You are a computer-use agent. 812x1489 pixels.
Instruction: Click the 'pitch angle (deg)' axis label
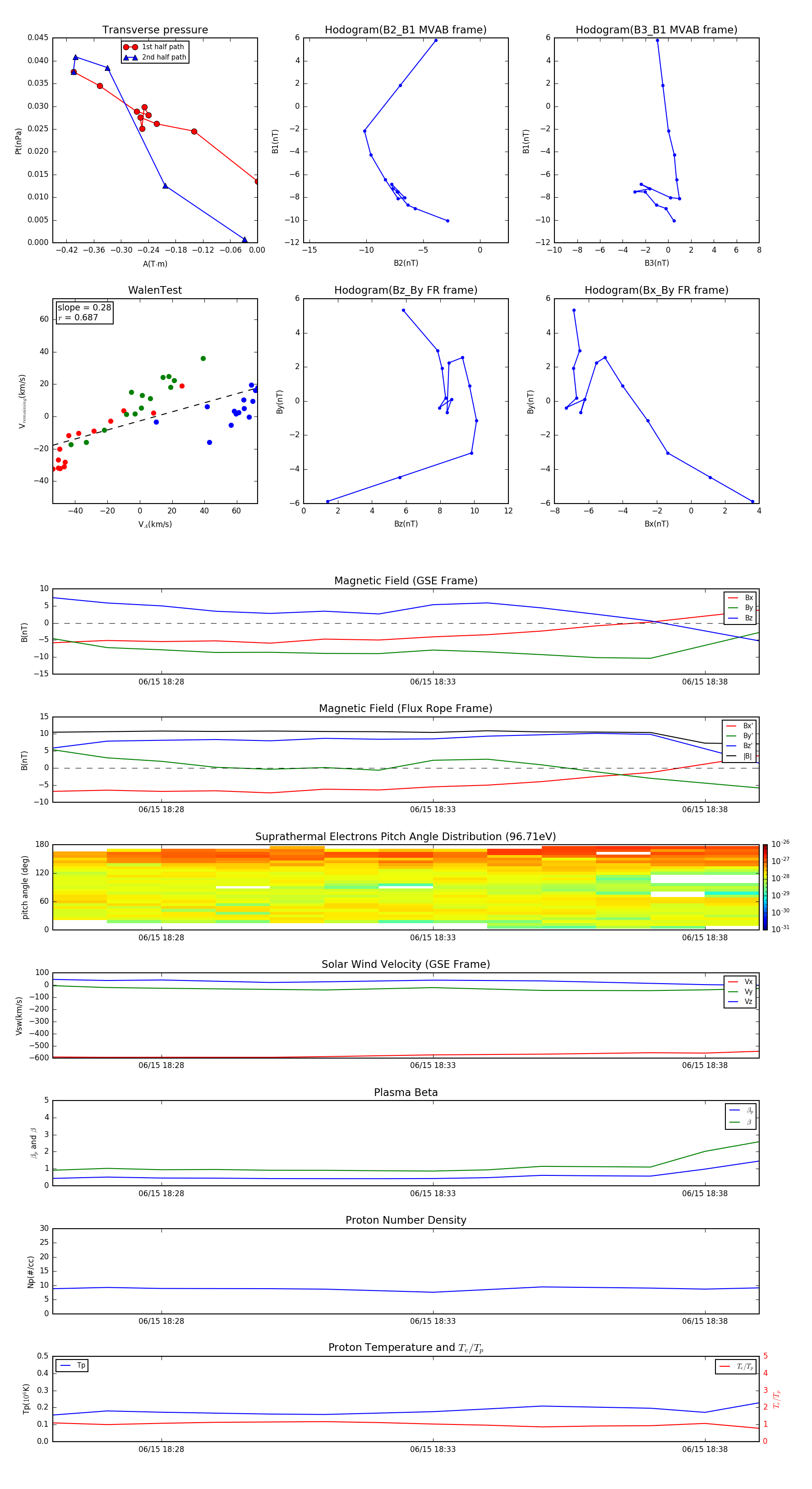(25, 887)
